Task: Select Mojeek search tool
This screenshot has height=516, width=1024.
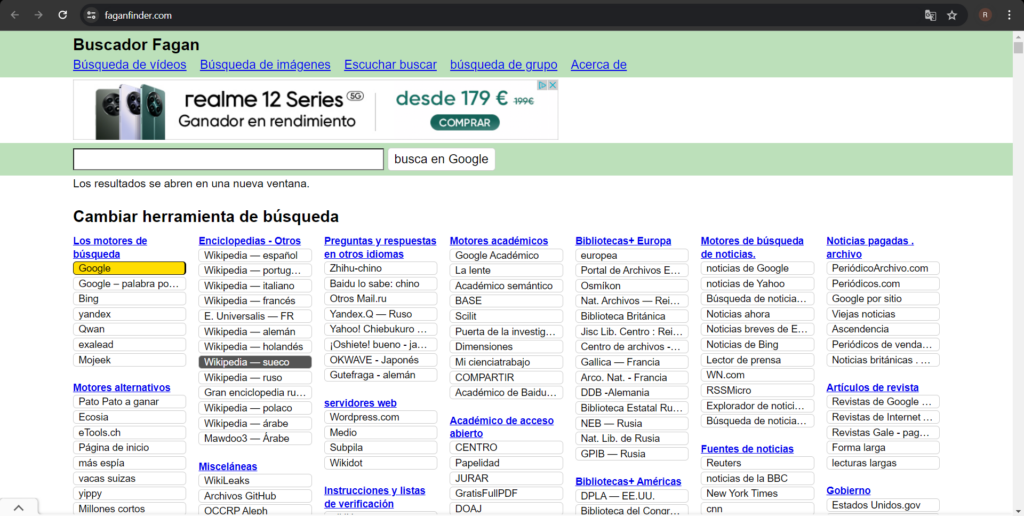Action: [x=129, y=360]
